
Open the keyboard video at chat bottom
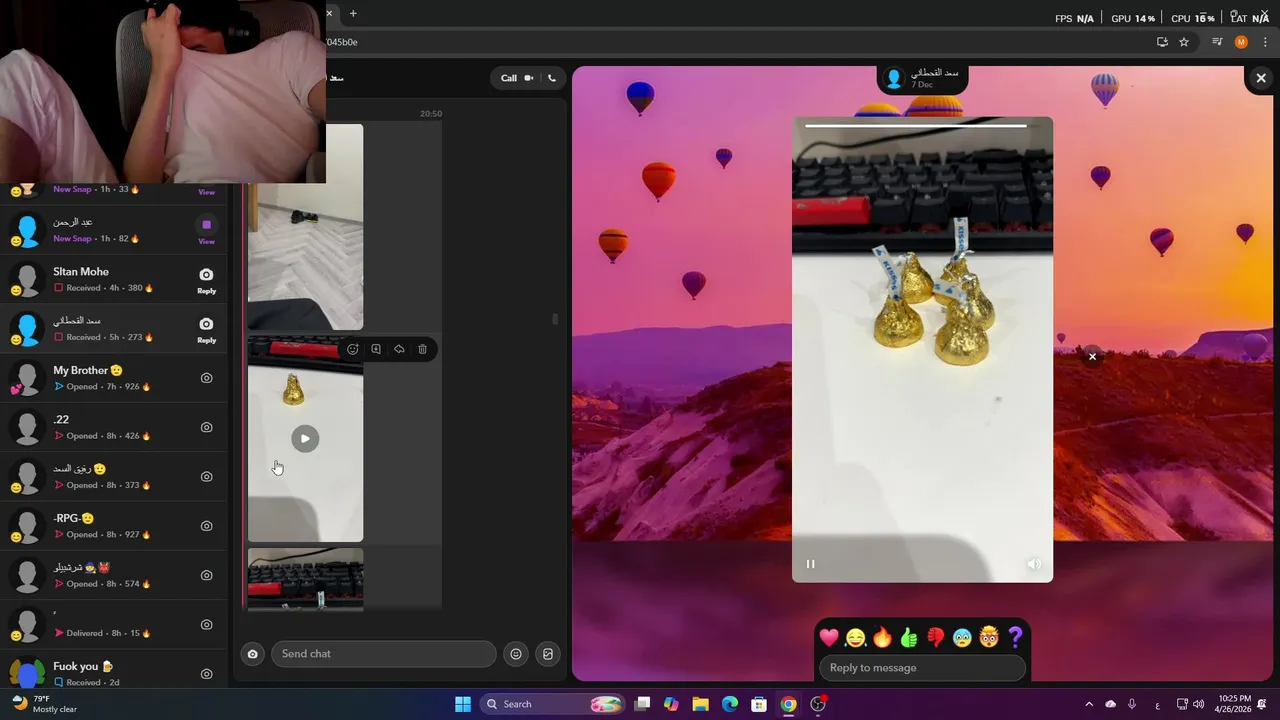pyautogui.click(x=305, y=579)
